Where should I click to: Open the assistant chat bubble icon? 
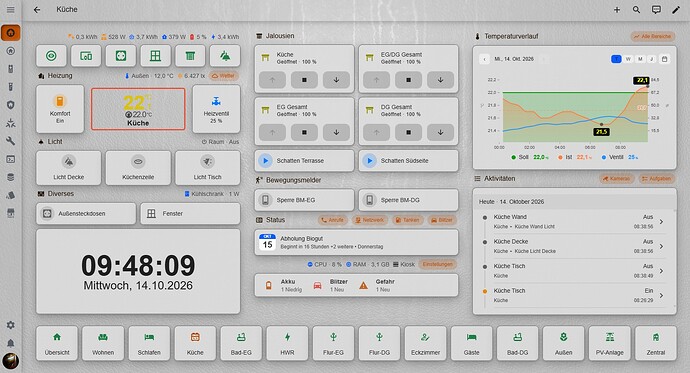656,10
